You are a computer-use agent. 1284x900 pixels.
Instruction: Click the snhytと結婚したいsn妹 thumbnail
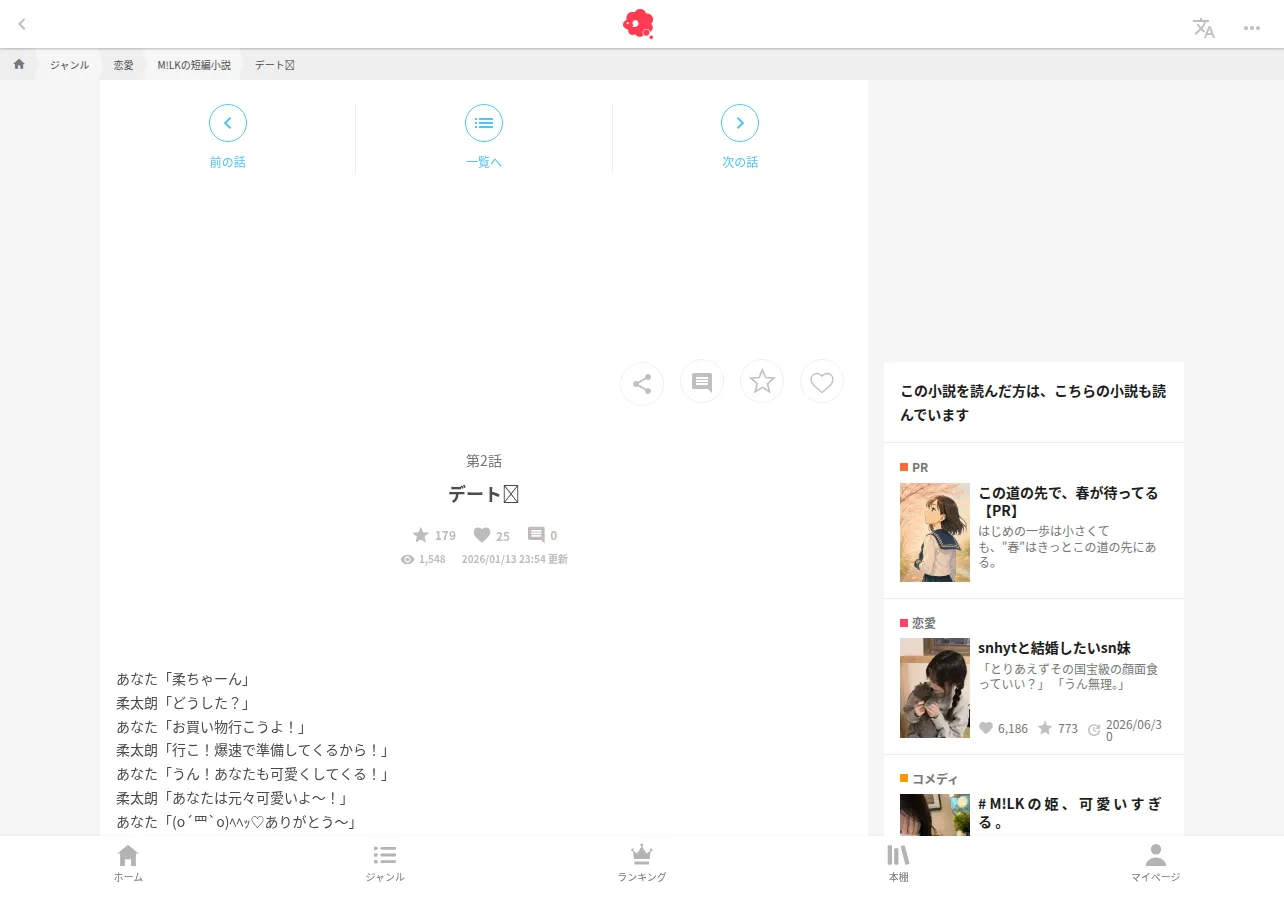click(935, 688)
